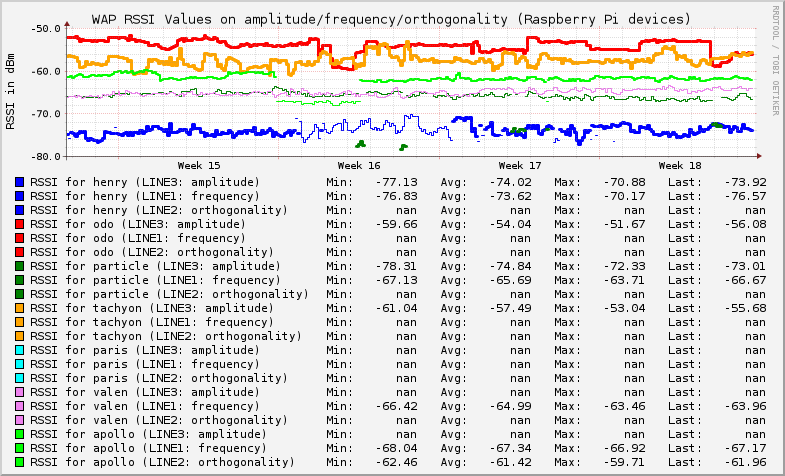Click henry amplitude Max value -70.88
This screenshot has height=476, width=785.
[624, 182]
